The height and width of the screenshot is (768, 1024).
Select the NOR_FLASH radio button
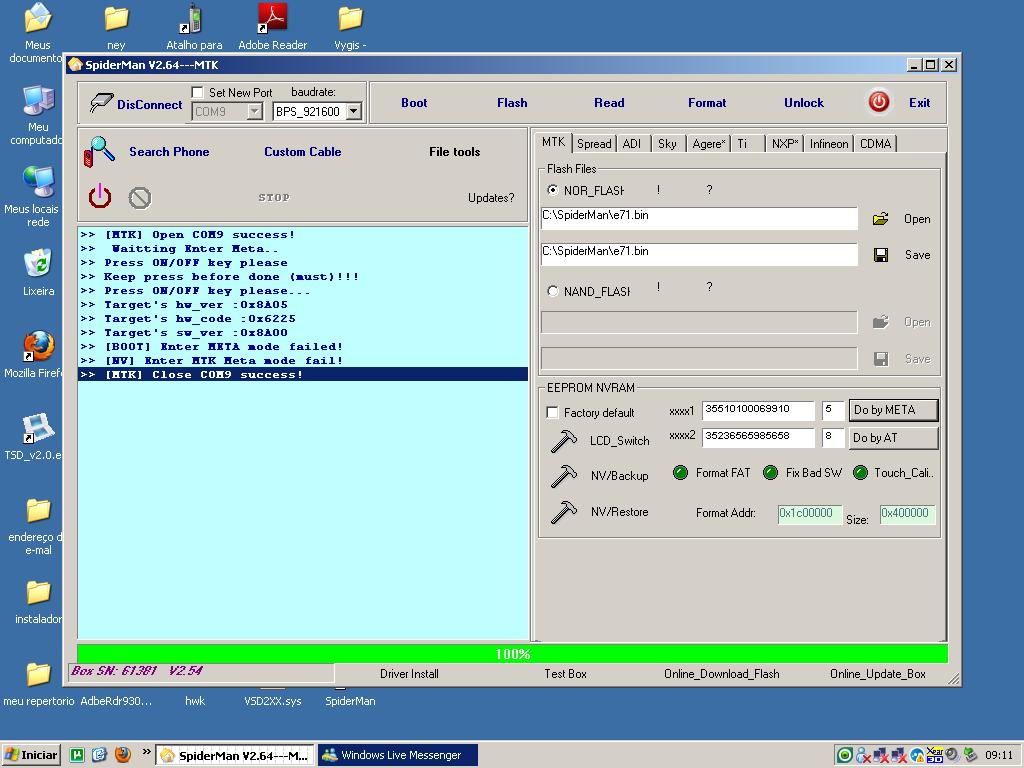(552, 190)
